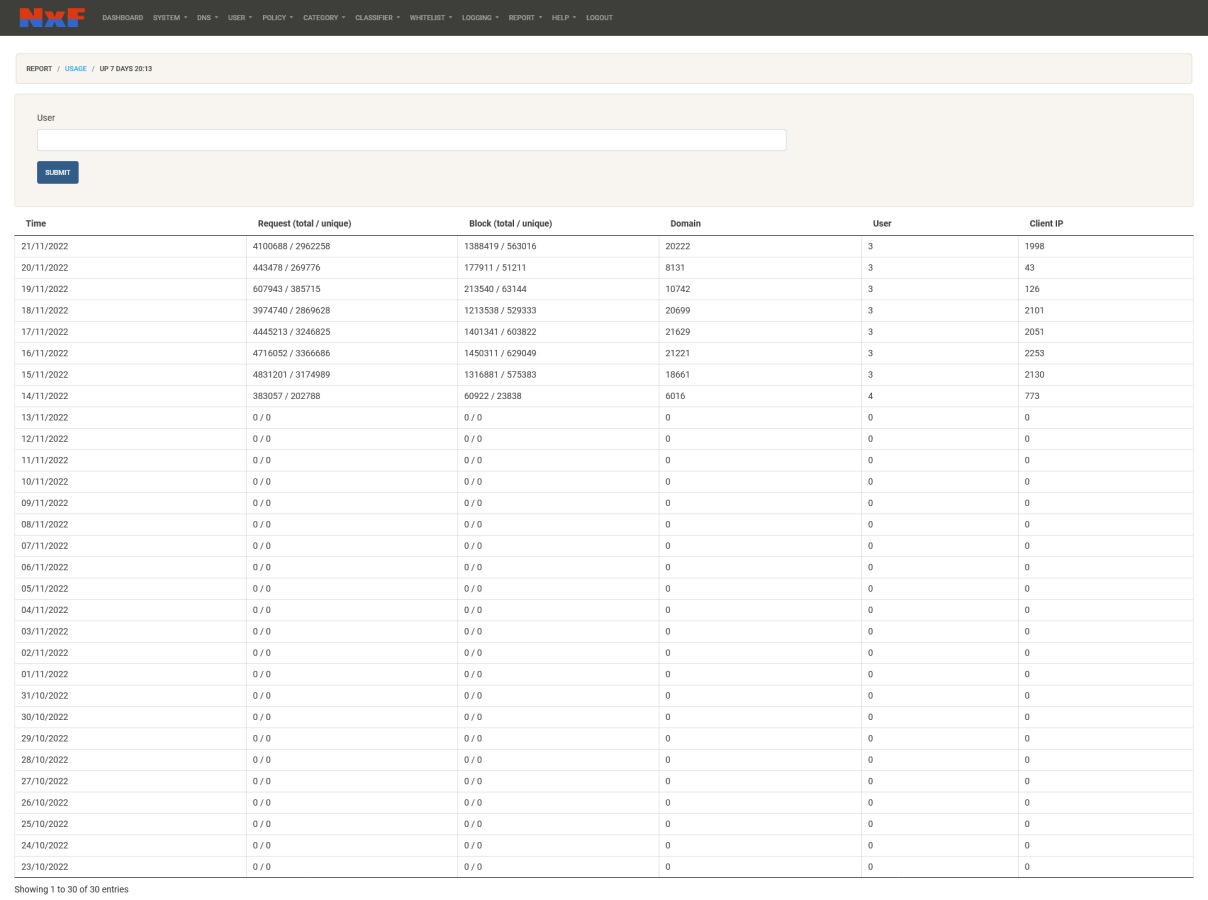Open the Report dropdown menu
This screenshot has width=1208, height=900.
[525, 18]
